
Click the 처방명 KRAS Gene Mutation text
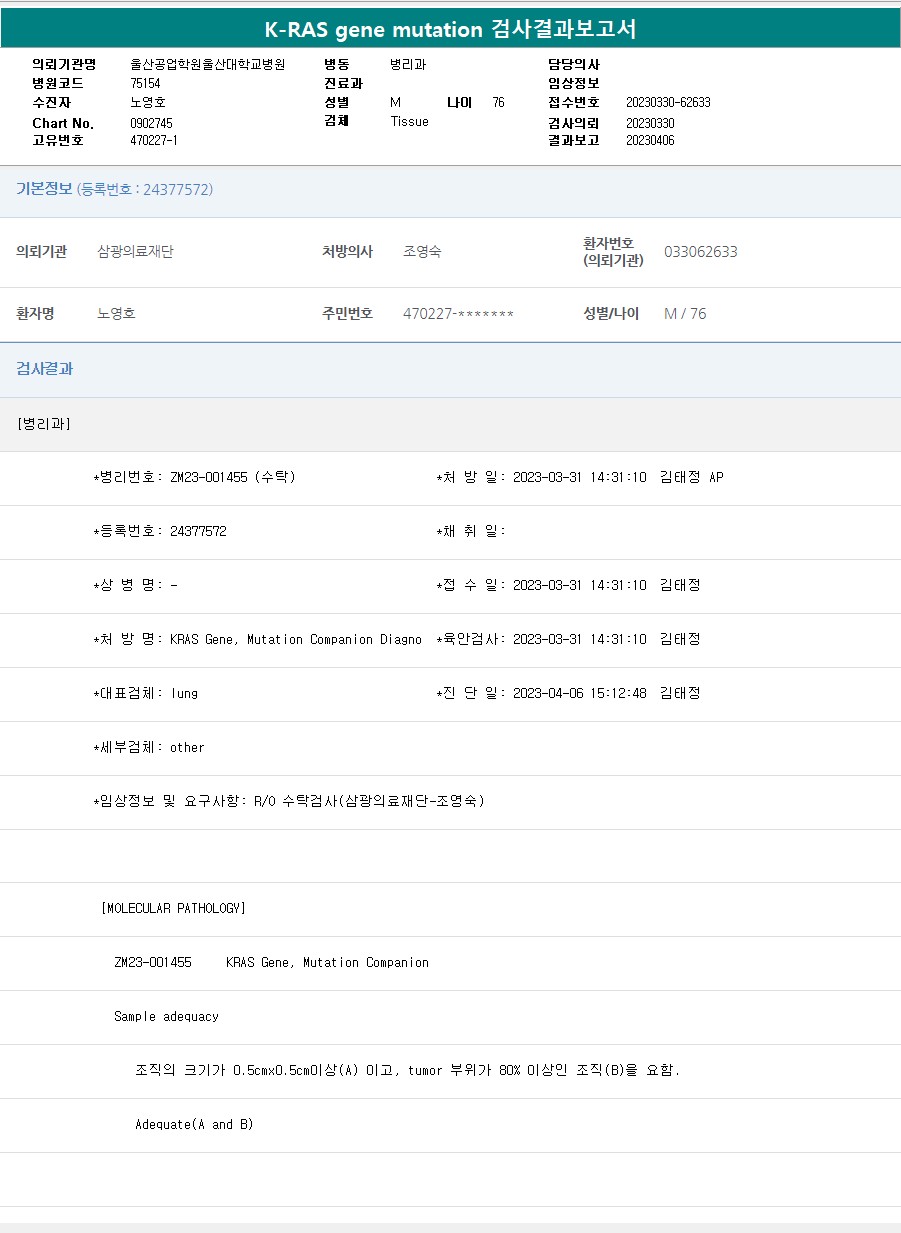(295, 639)
